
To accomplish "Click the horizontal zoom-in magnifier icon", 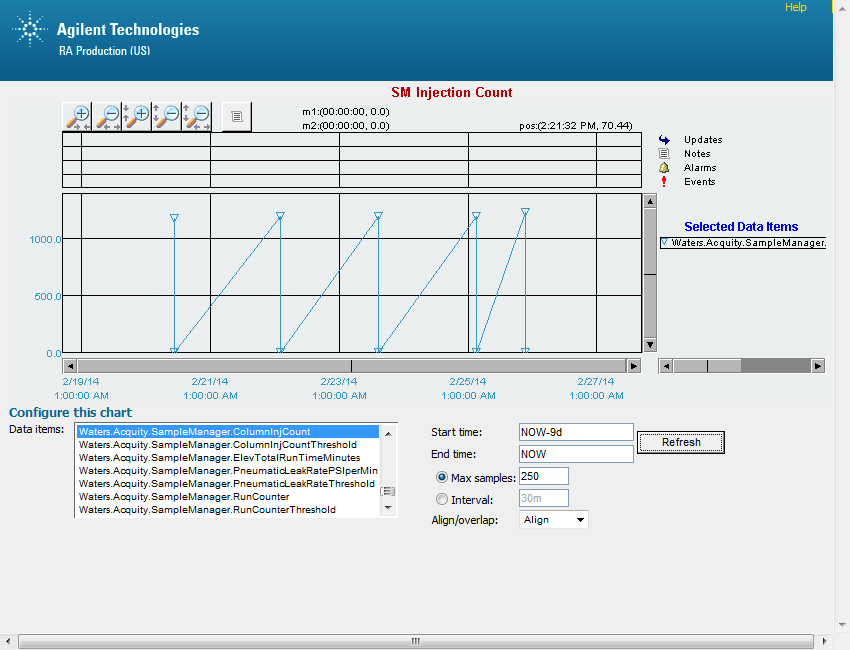I will pos(78,117).
